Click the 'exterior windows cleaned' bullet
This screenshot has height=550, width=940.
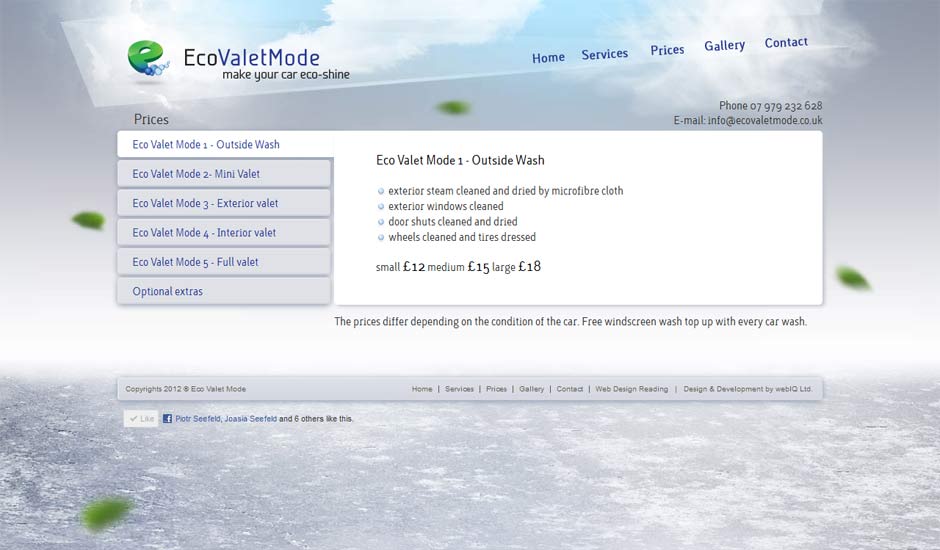pos(445,206)
